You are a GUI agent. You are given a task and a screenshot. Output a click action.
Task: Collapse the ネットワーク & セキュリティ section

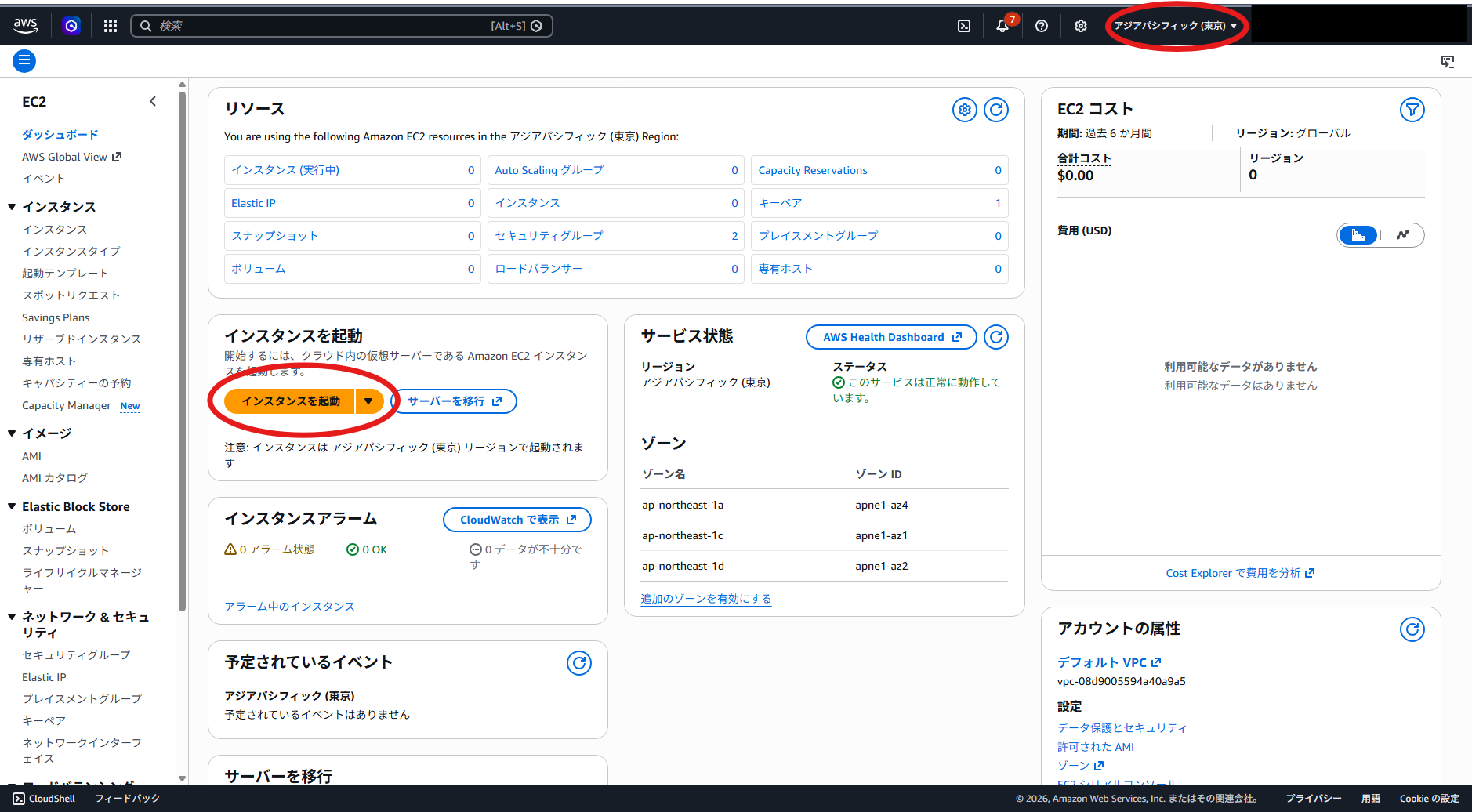tap(12, 617)
